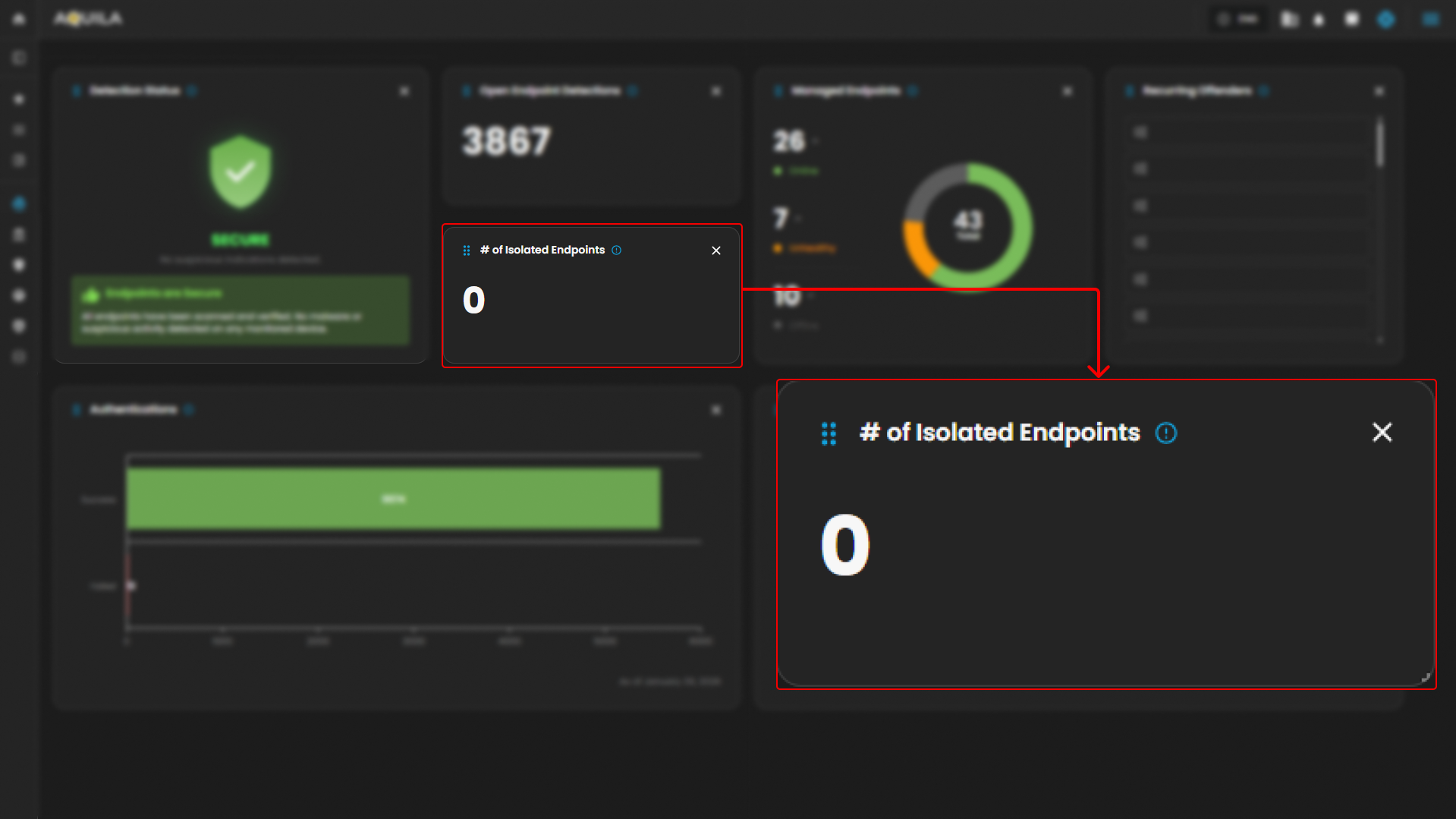Close the small Isolated Endpoints widget
This screenshot has height=819, width=1456.
click(715, 250)
